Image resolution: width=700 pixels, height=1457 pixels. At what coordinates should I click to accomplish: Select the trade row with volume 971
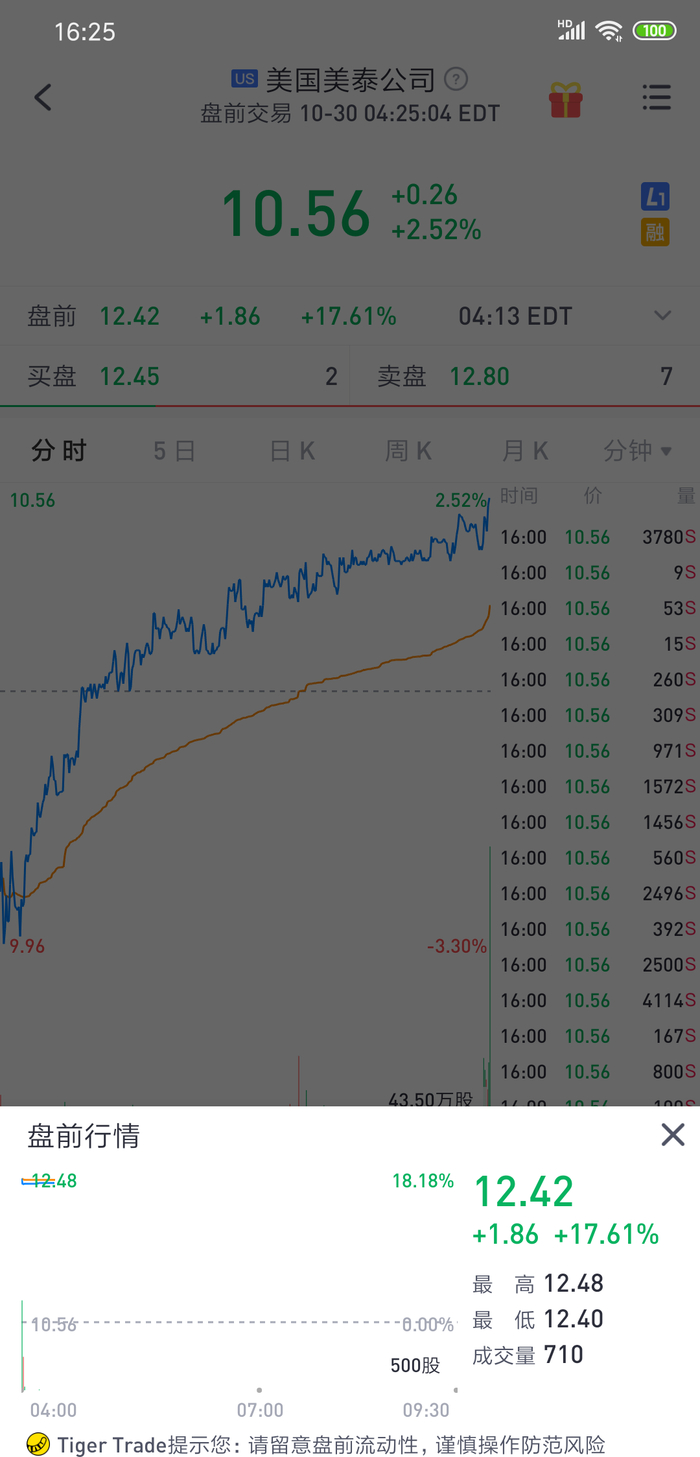(x=598, y=751)
